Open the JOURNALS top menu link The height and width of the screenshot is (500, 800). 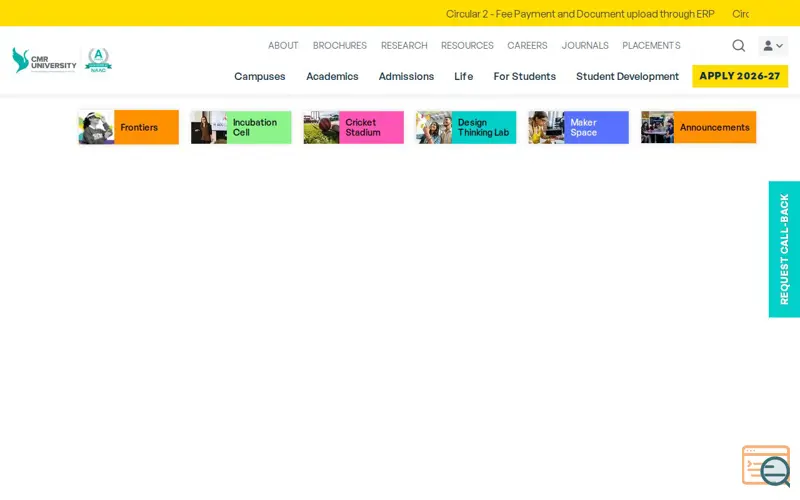tap(585, 45)
